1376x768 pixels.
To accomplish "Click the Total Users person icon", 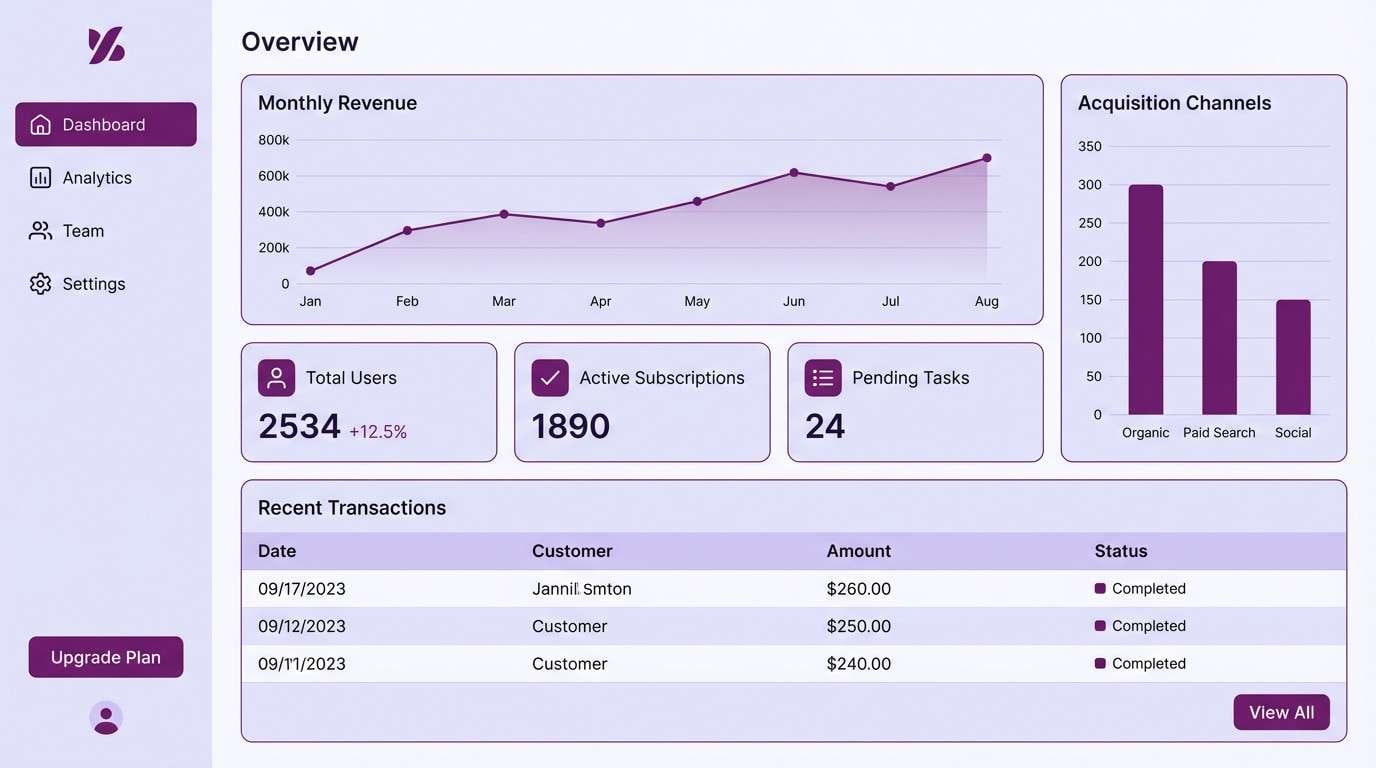I will coord(275,377).
